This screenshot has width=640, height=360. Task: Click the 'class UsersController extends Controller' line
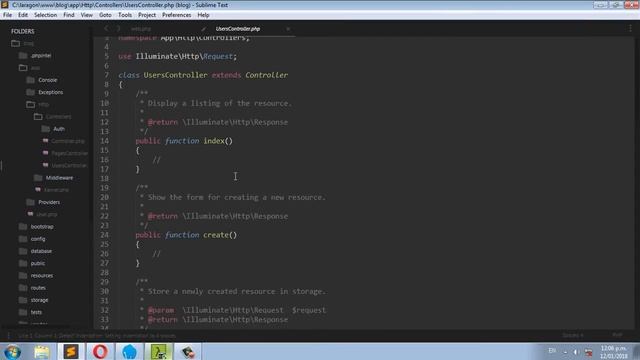click(x=203, y=75)
